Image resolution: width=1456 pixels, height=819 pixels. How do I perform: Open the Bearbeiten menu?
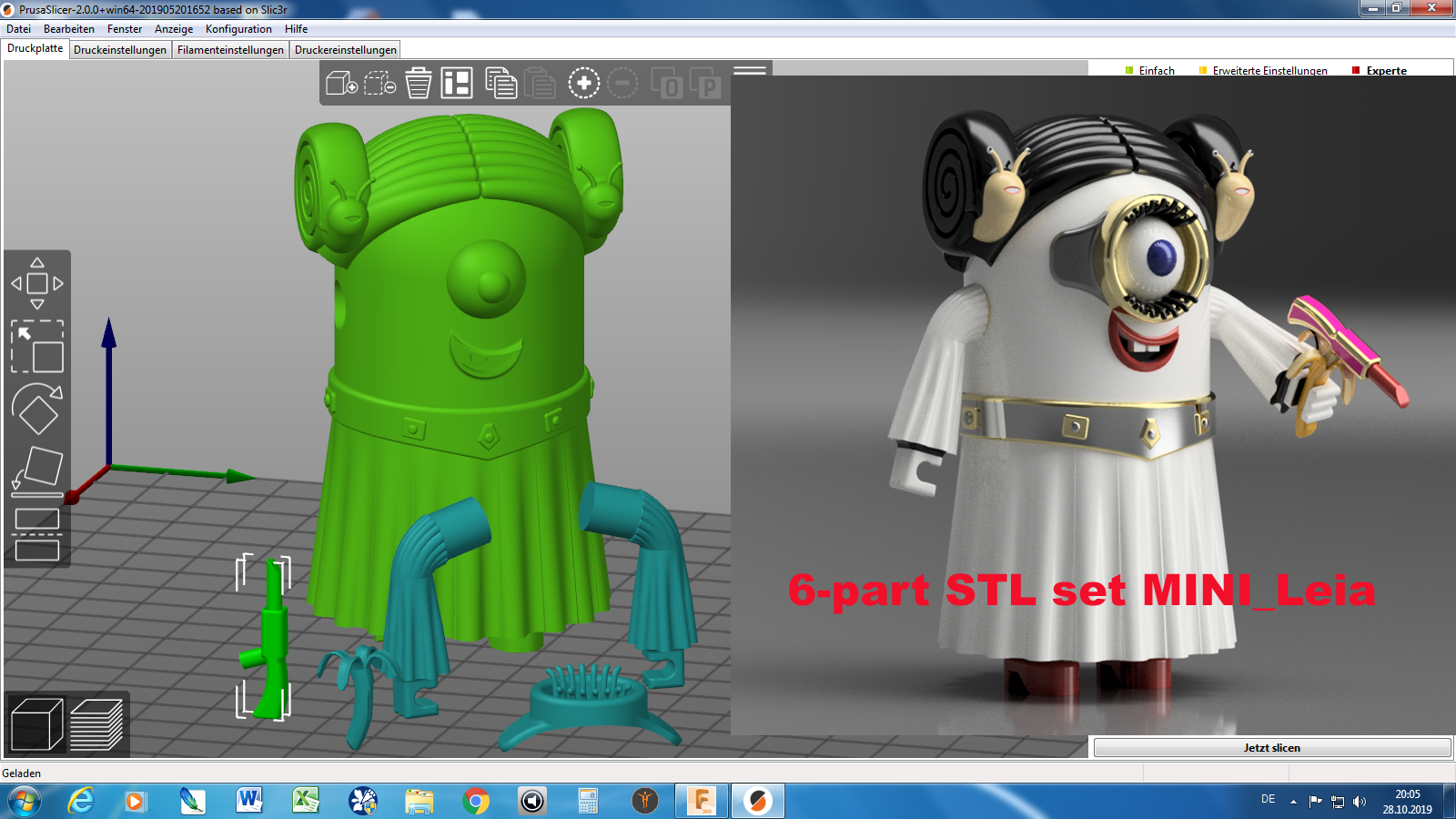click(69, 29)
